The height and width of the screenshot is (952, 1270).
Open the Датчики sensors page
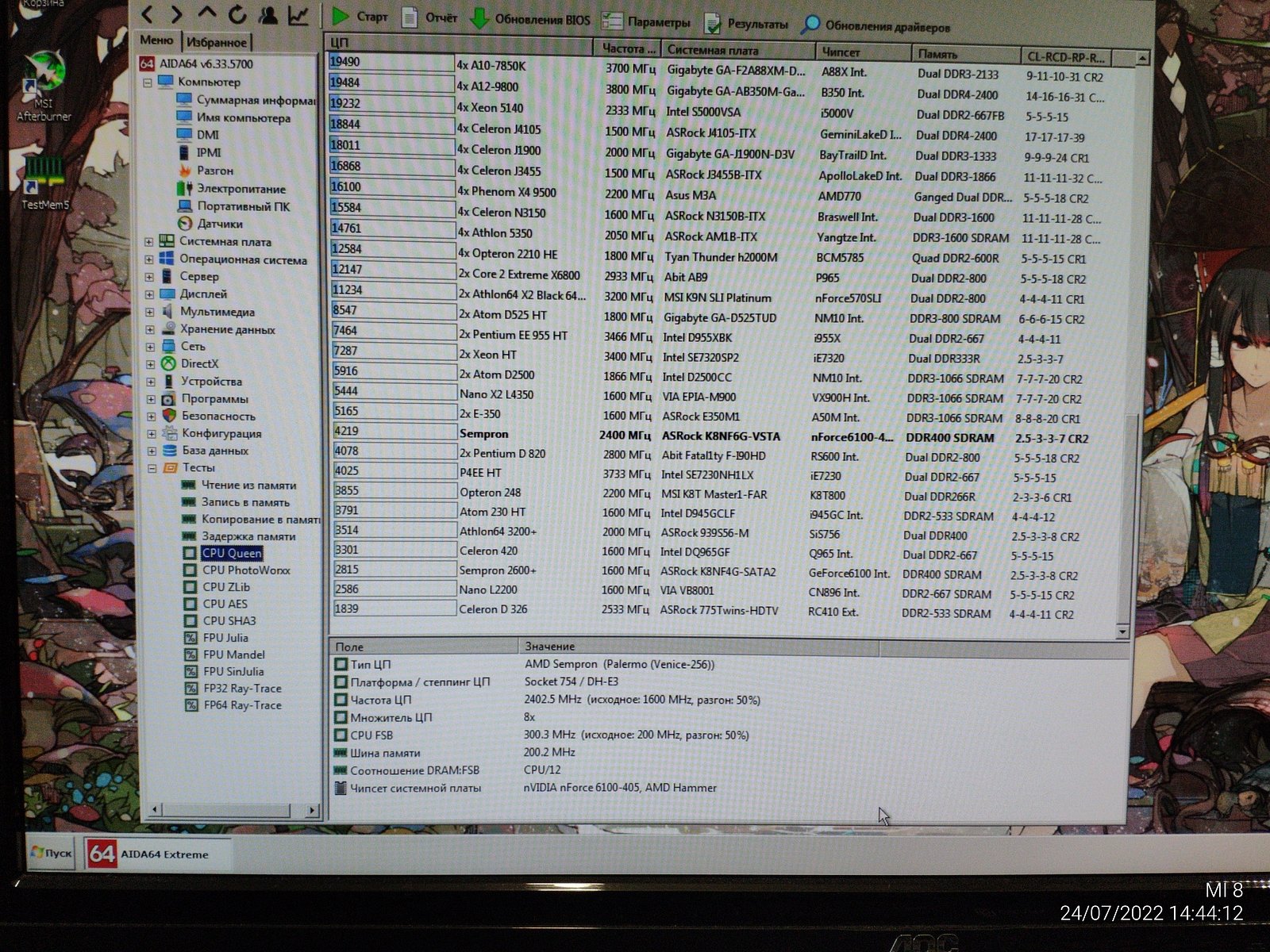210,224
